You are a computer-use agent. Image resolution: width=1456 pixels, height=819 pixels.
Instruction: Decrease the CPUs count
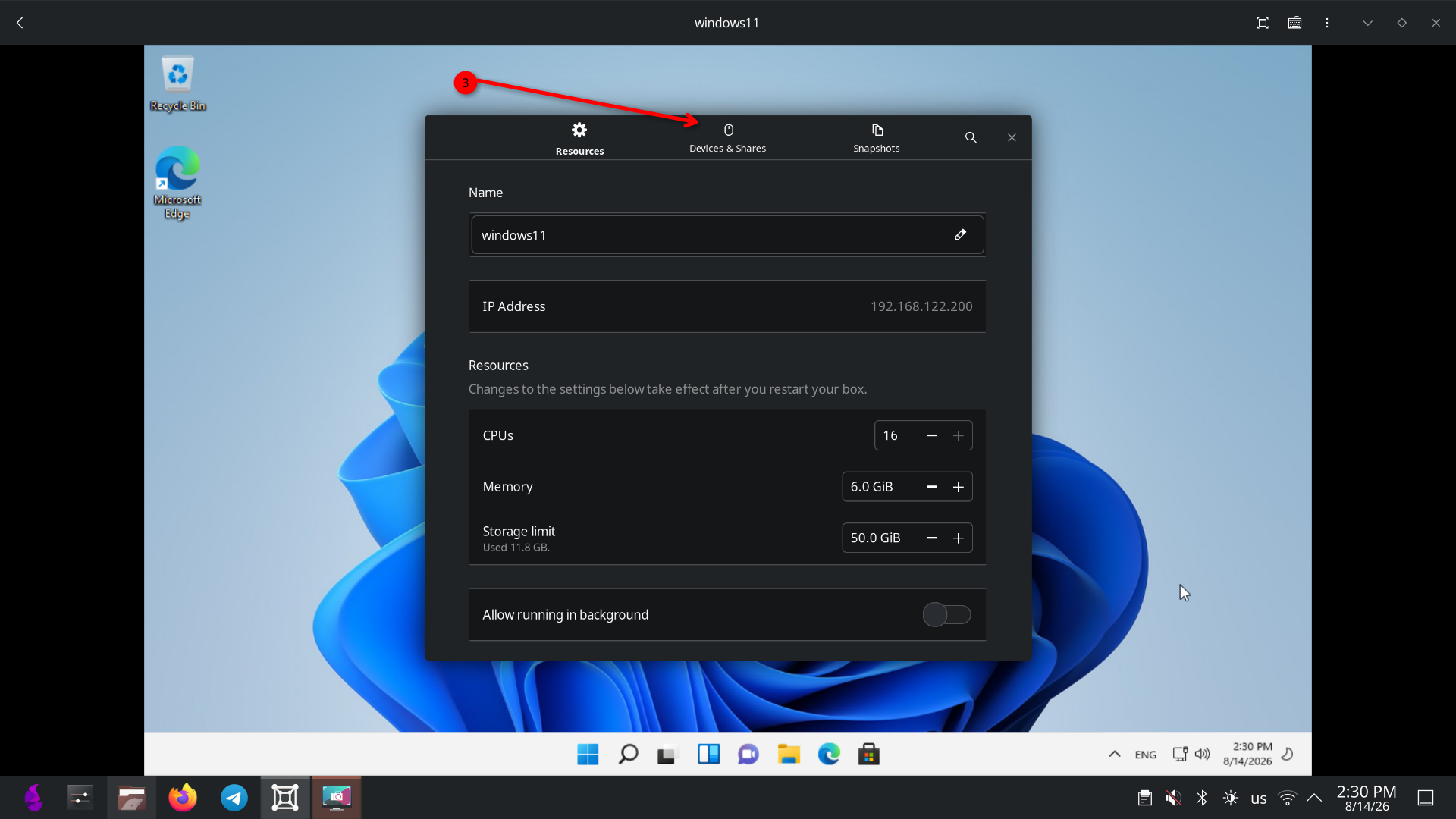tap(932, 435)
